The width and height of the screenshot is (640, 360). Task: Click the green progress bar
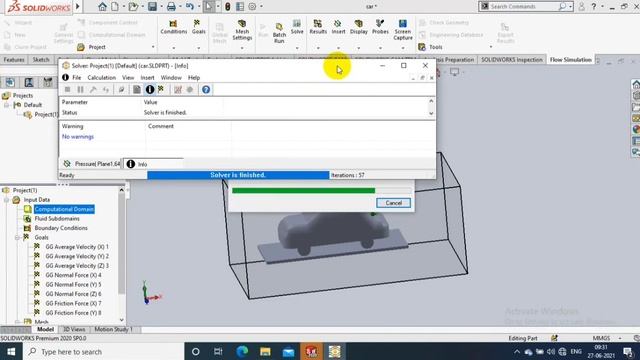pyautogui.click(x=303, y=191)
